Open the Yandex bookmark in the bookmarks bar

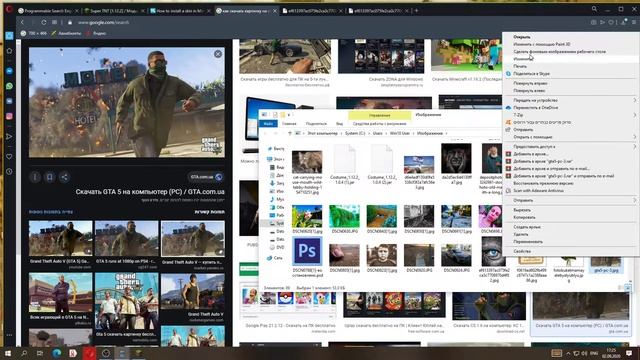click(x=96, y=33)
